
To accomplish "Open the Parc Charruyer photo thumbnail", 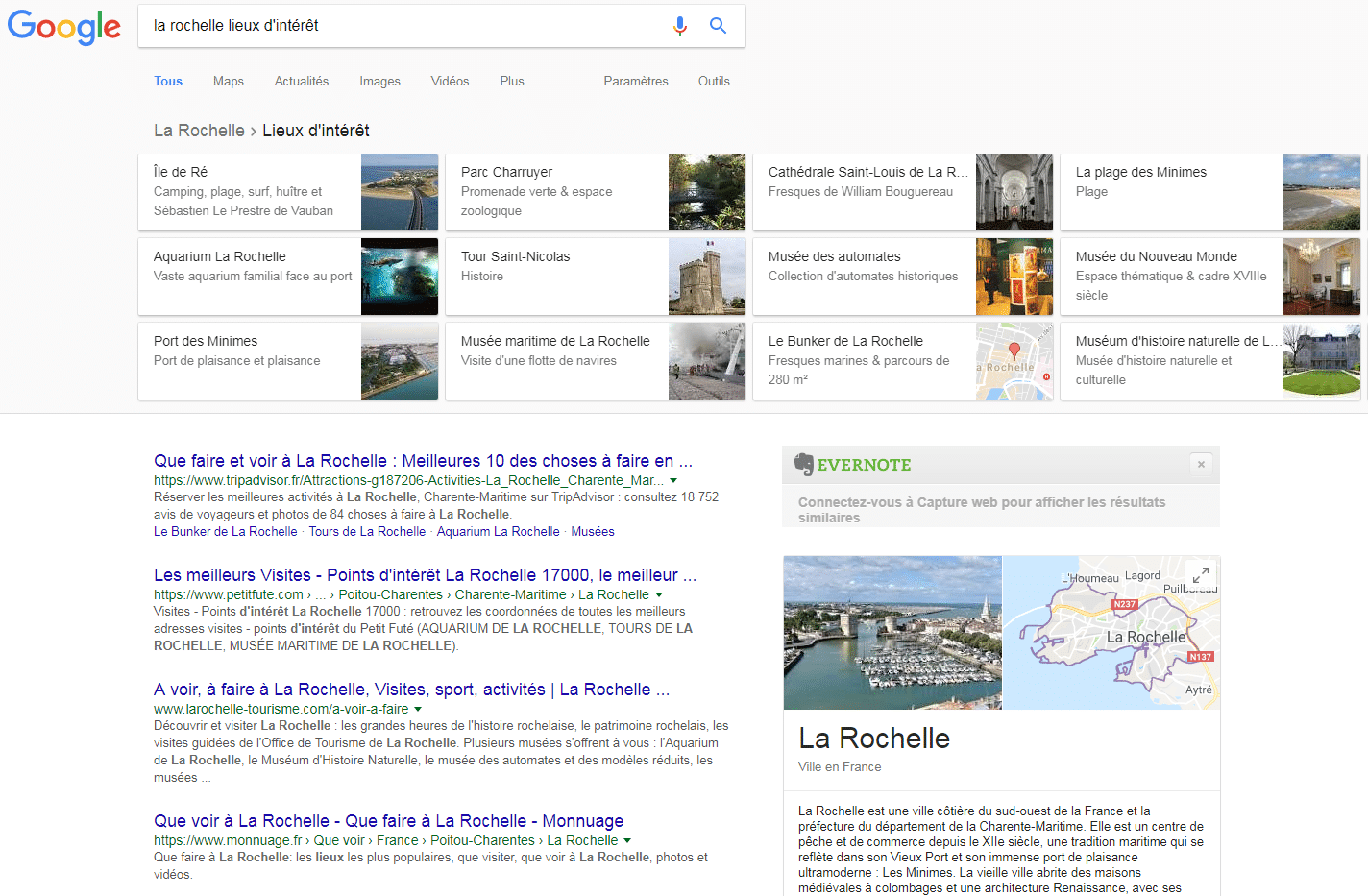I will pos(707,192).
